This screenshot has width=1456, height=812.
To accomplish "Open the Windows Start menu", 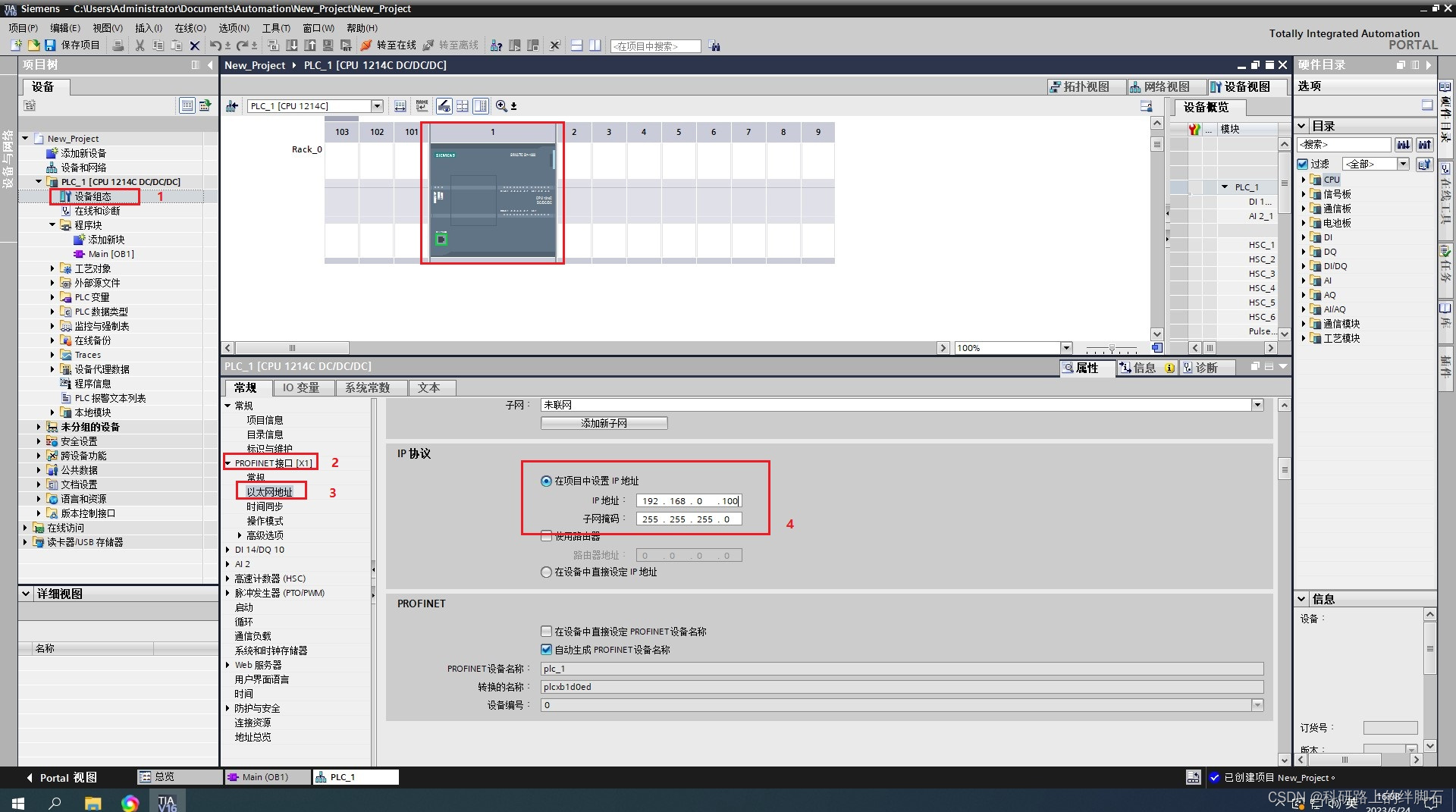I will [x=18, y=802].
